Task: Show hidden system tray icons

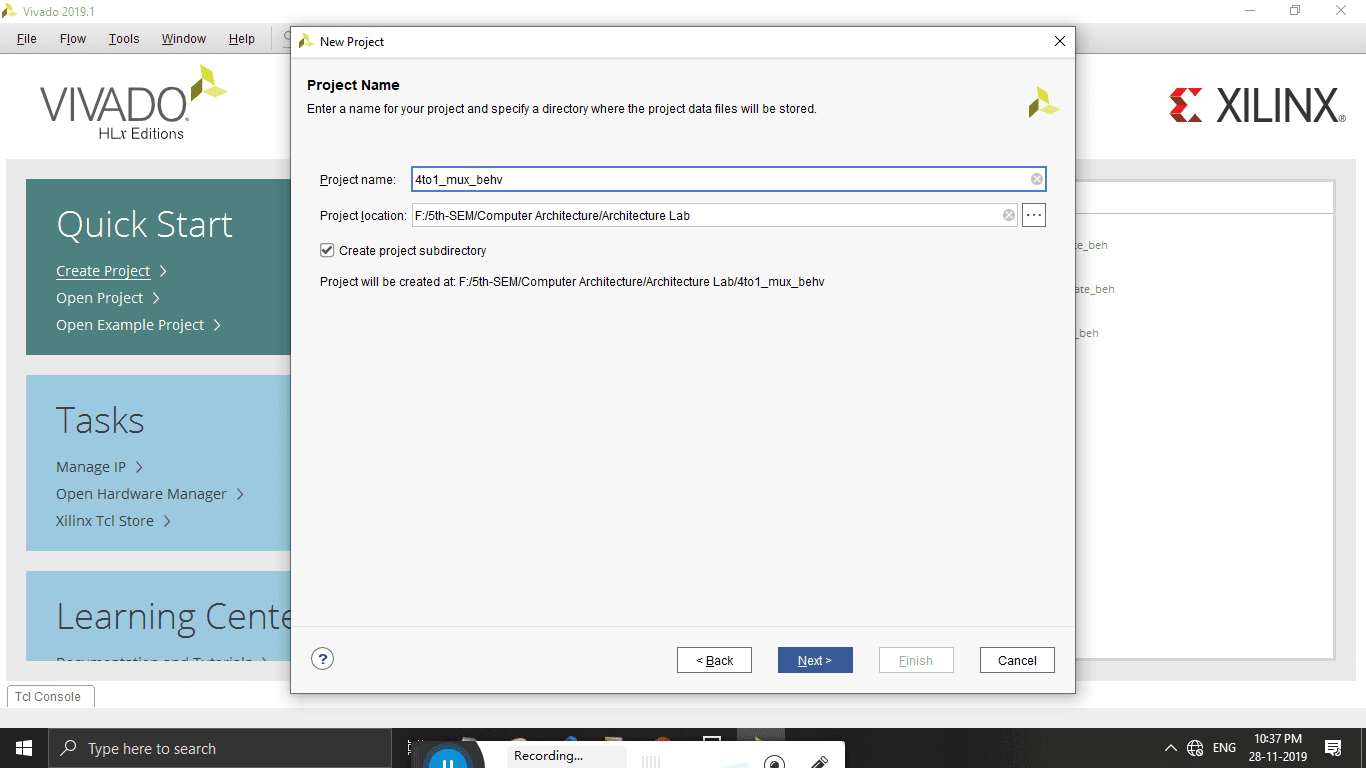Action: 1171,748
